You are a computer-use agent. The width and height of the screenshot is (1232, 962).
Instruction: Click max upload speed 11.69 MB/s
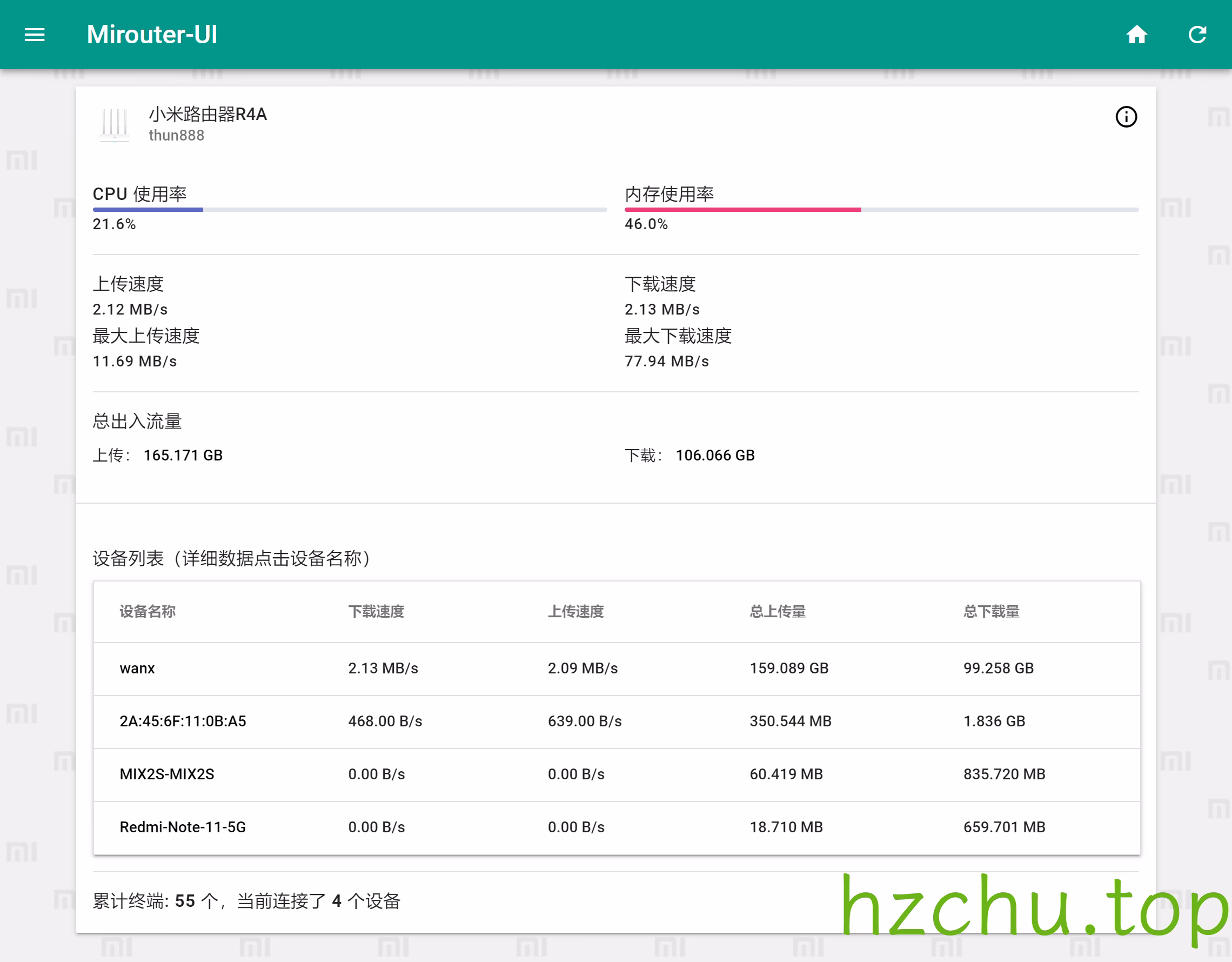[134, 362]
